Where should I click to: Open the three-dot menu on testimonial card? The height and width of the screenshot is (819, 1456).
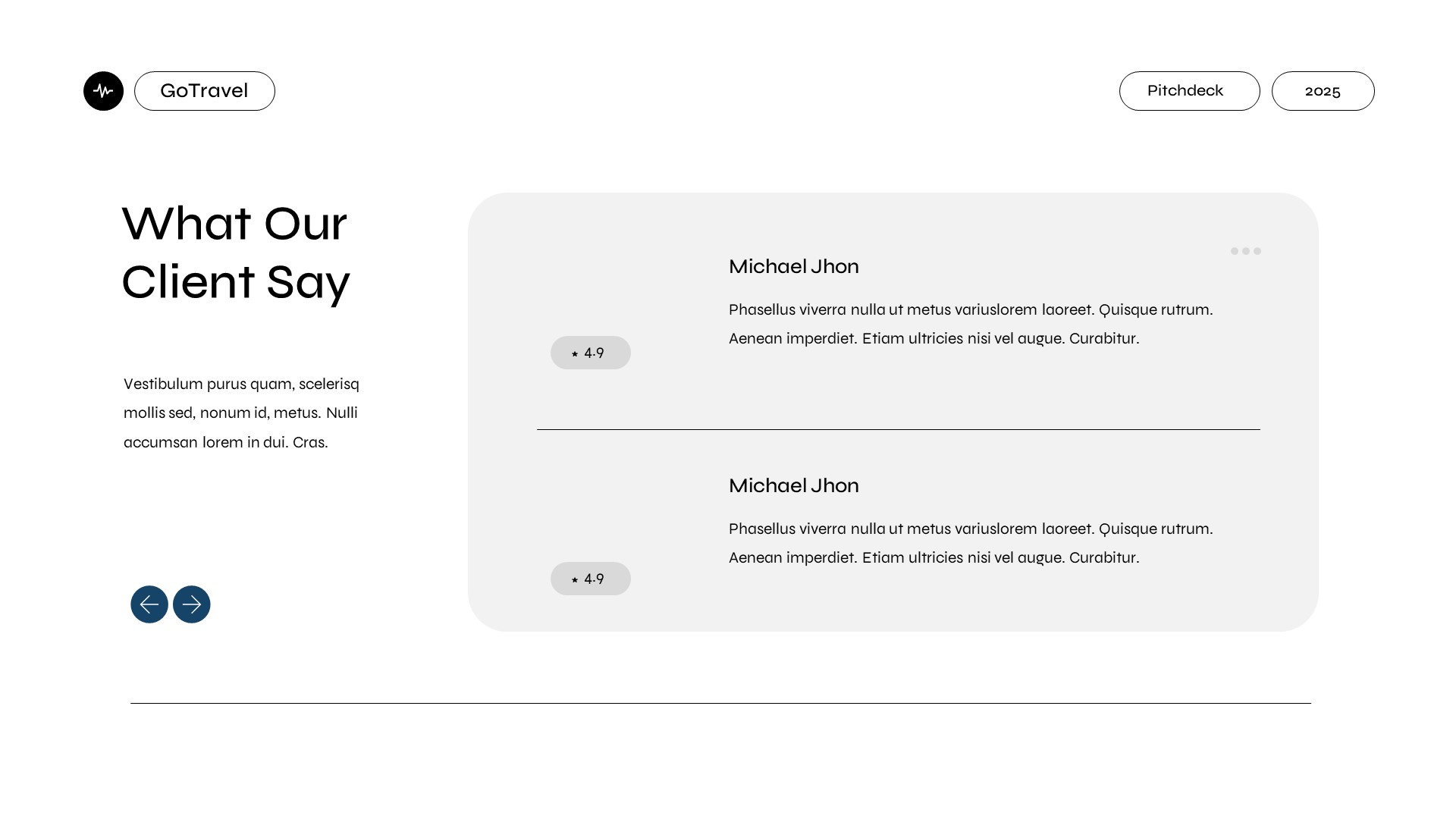[x=1245, y=251]
